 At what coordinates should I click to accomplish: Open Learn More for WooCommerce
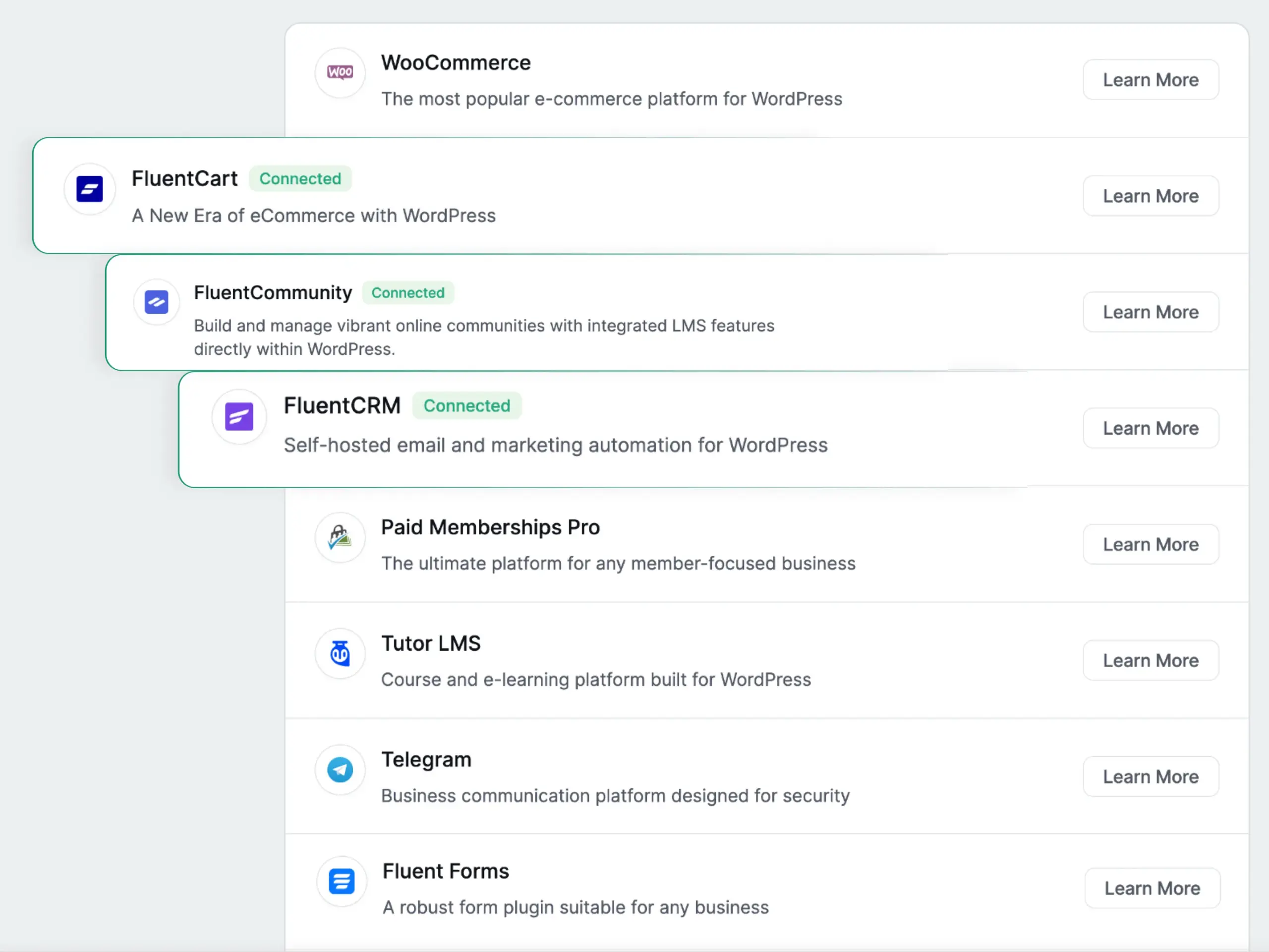(1151, 80)
